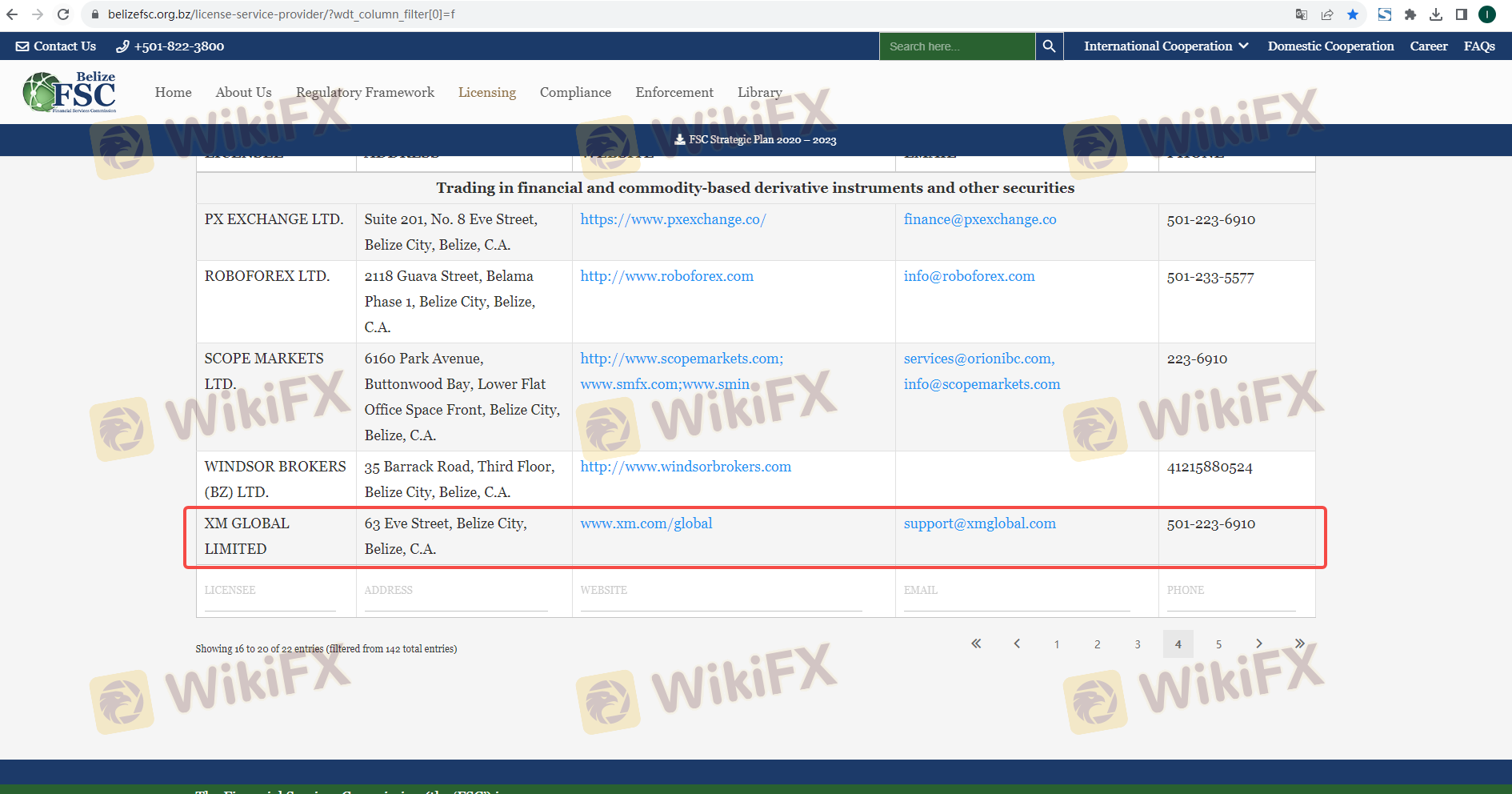Expand International Cooperation dropdown

[1166, 46]
